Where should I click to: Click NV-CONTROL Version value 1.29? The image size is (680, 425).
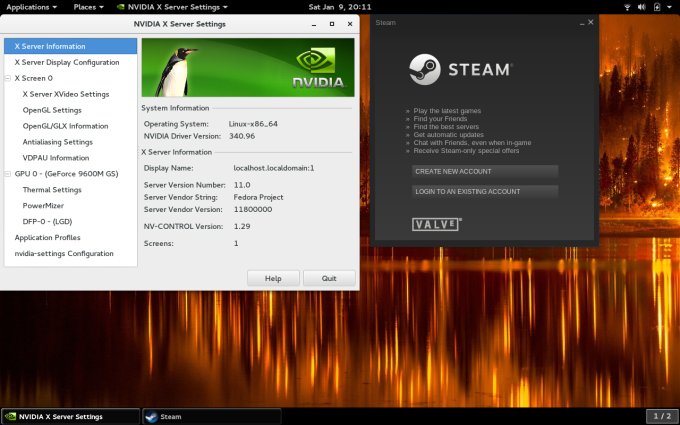point(242,226)
